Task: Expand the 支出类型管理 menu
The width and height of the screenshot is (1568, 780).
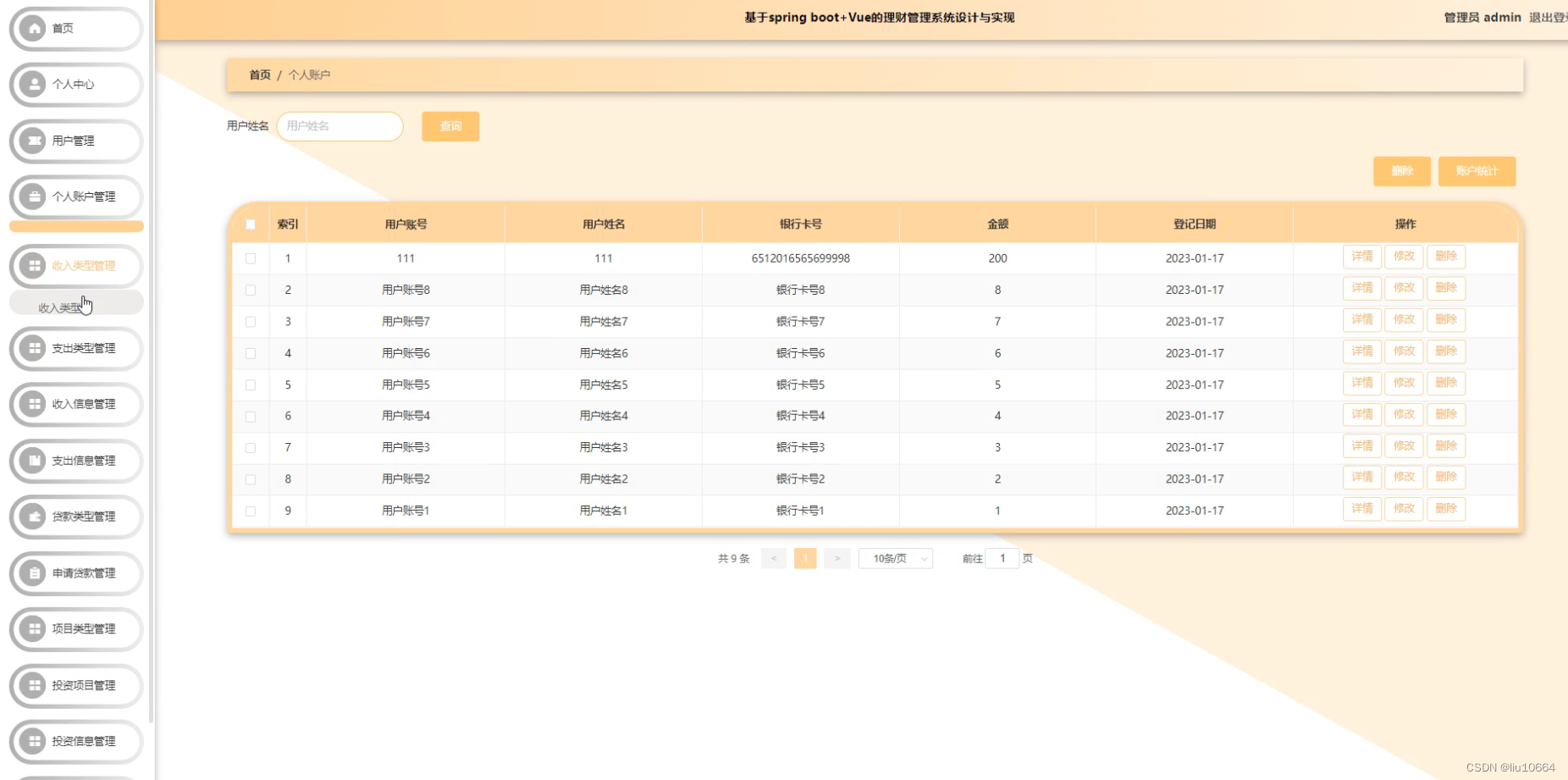Action: (x=76, y=348)
